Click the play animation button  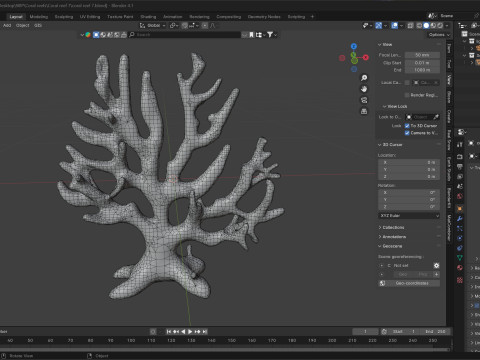[x=190, y=332]
